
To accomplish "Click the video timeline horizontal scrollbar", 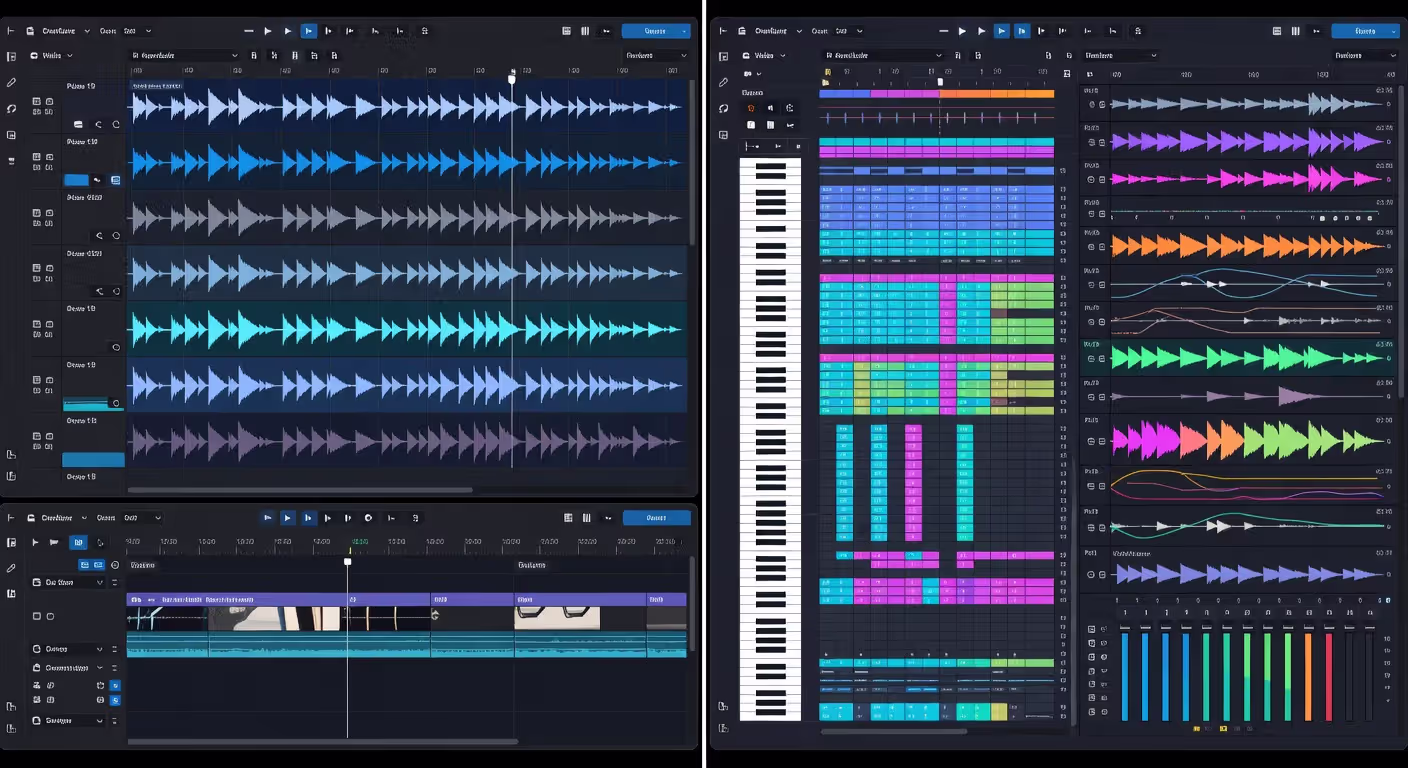I will 322,741.
